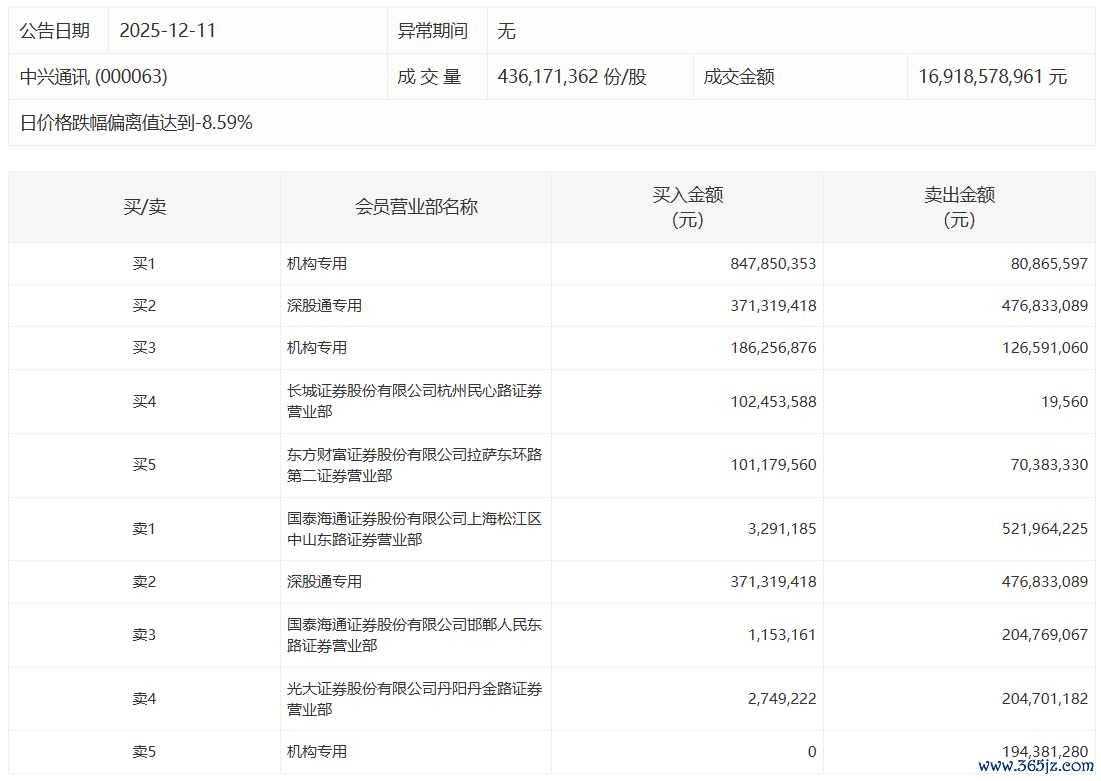Select buy amount 847,850,353 in 买1 row

(x=773, y=264)
